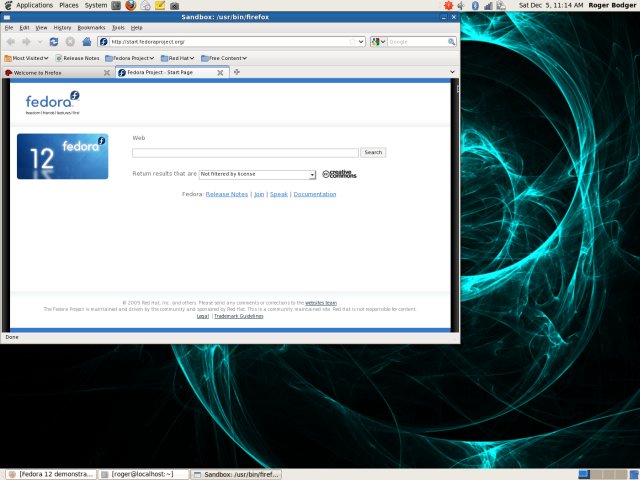This screenshot has width=640, height=480.
Task: Open the Bluetooth icon in system tray
Action: (x=475, y=5)
